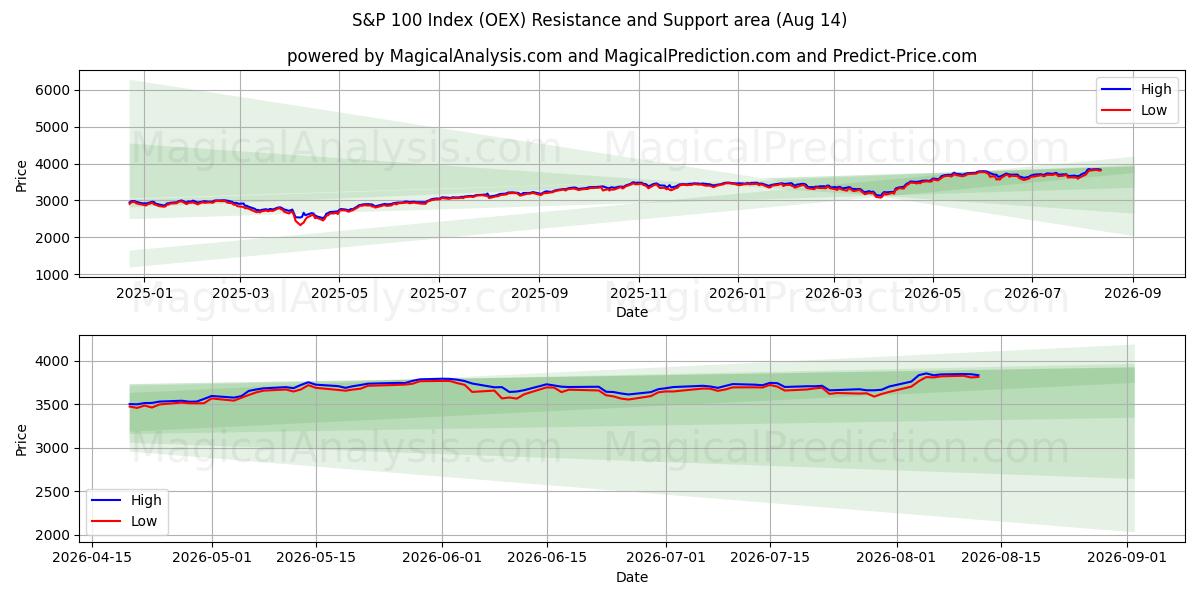Click top chart x-axis label '2026-09'
Viewport: 1200px width, 600px height.
1132,293
